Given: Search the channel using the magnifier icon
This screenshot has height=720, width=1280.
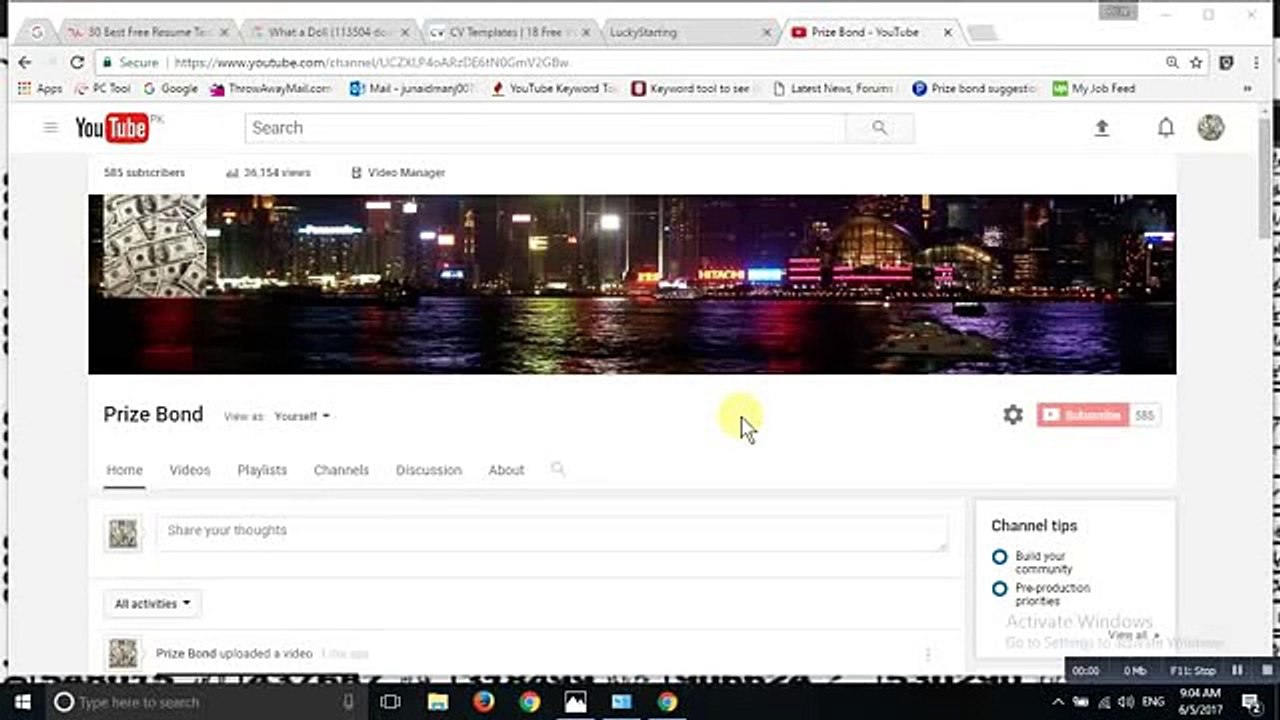Looking at the screenshot, I should click(x=558, y=469).
